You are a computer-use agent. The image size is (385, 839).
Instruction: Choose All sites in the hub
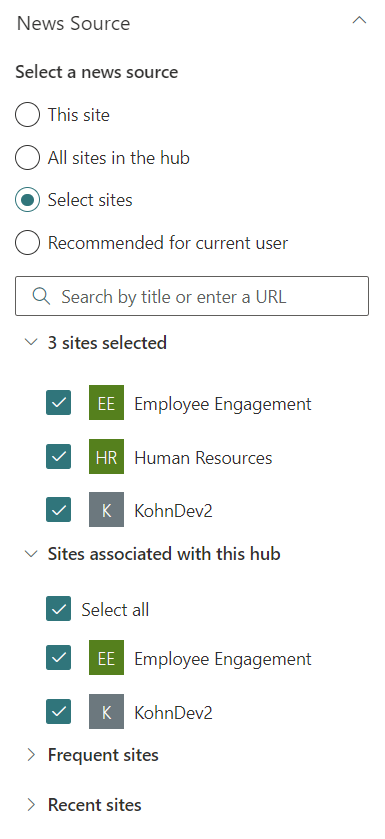point(27,158)
